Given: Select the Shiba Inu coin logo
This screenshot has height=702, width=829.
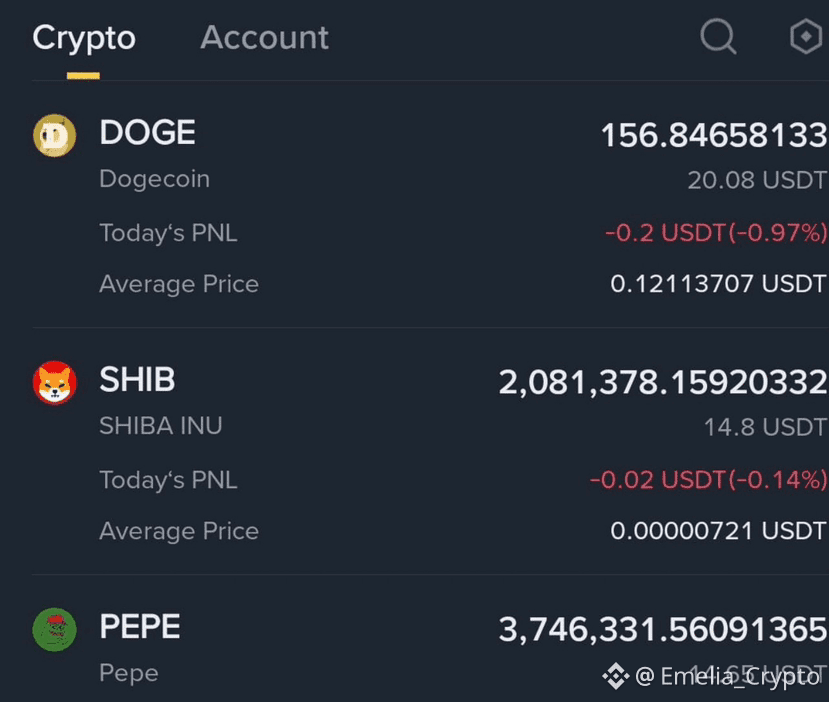Looking at the screenshot, I should click(54, 383).
